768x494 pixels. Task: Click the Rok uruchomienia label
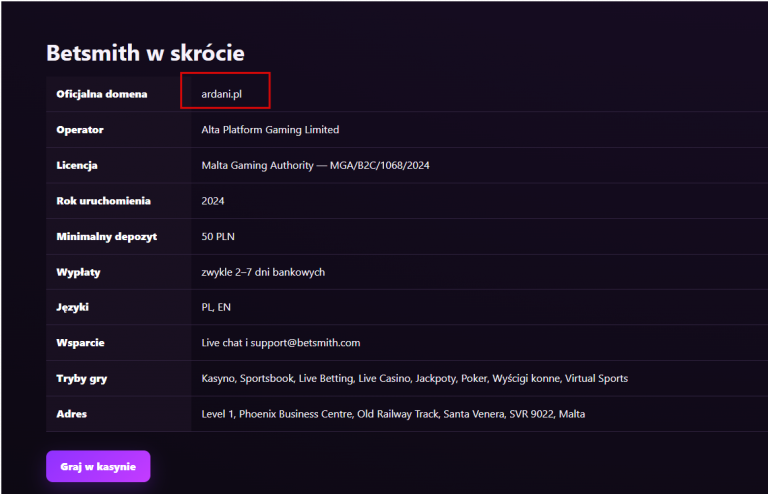(x=103, y=201)
